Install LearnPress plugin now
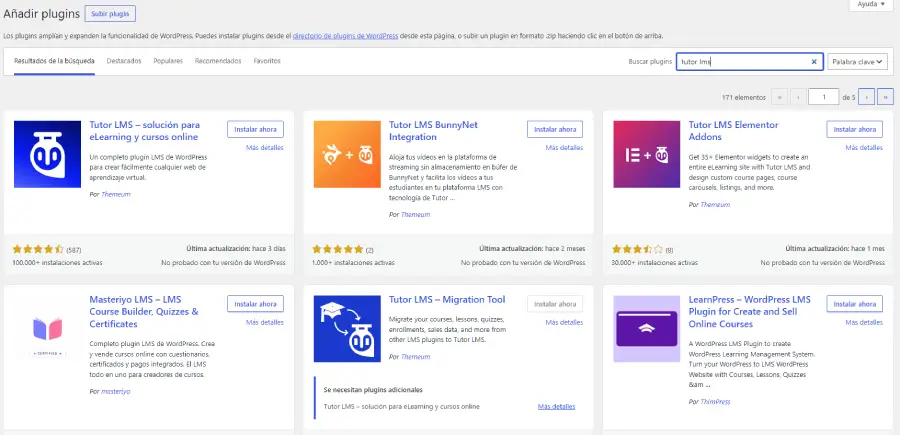Viewport: 900px width, 435px height. (855, 304)
